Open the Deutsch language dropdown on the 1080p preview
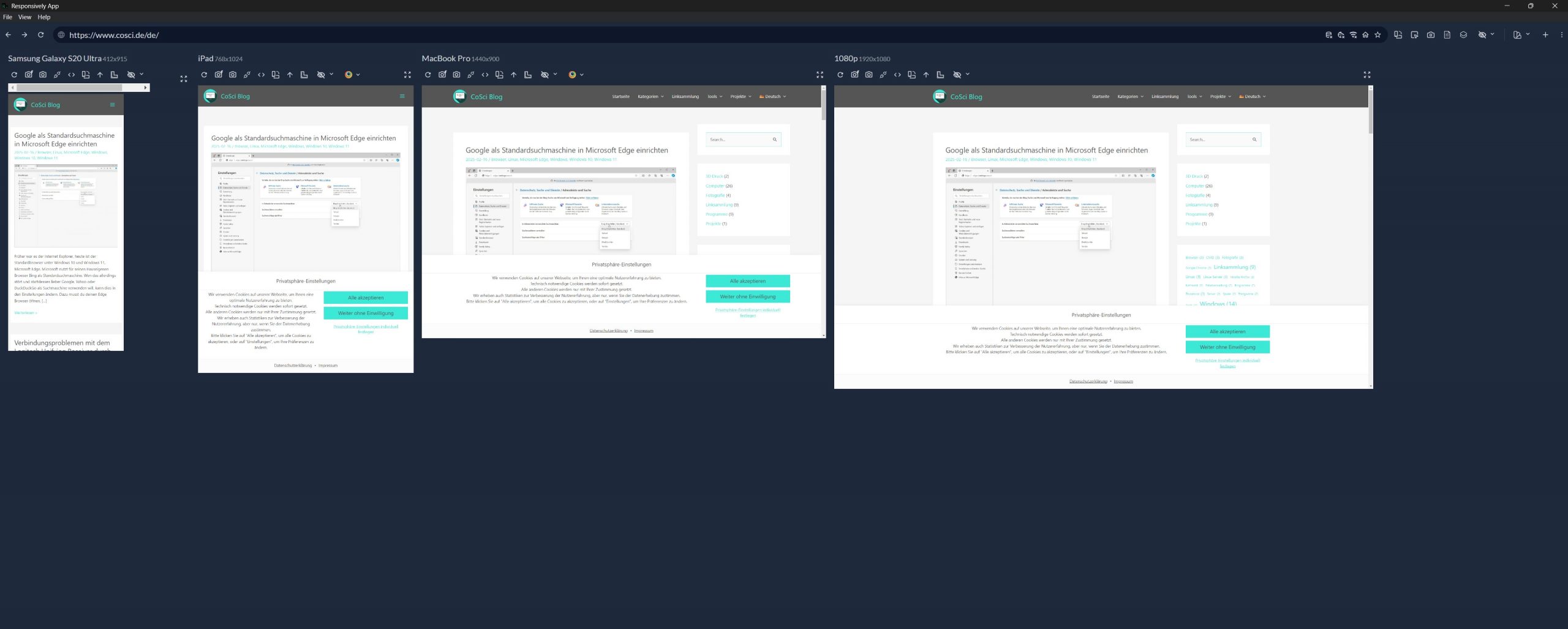This screenshot has height=629, width=1568. [x=1252, y=96]
